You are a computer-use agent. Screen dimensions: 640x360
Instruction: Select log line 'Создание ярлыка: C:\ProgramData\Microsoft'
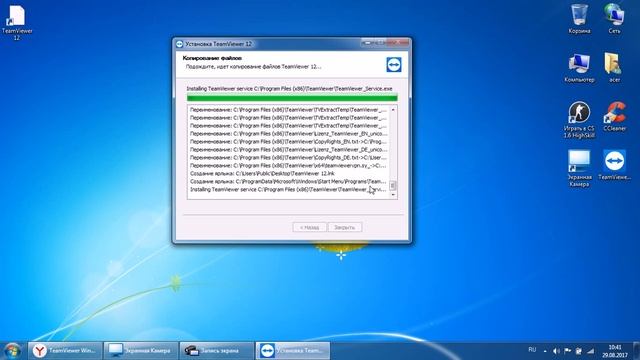[x=288, y=181]
